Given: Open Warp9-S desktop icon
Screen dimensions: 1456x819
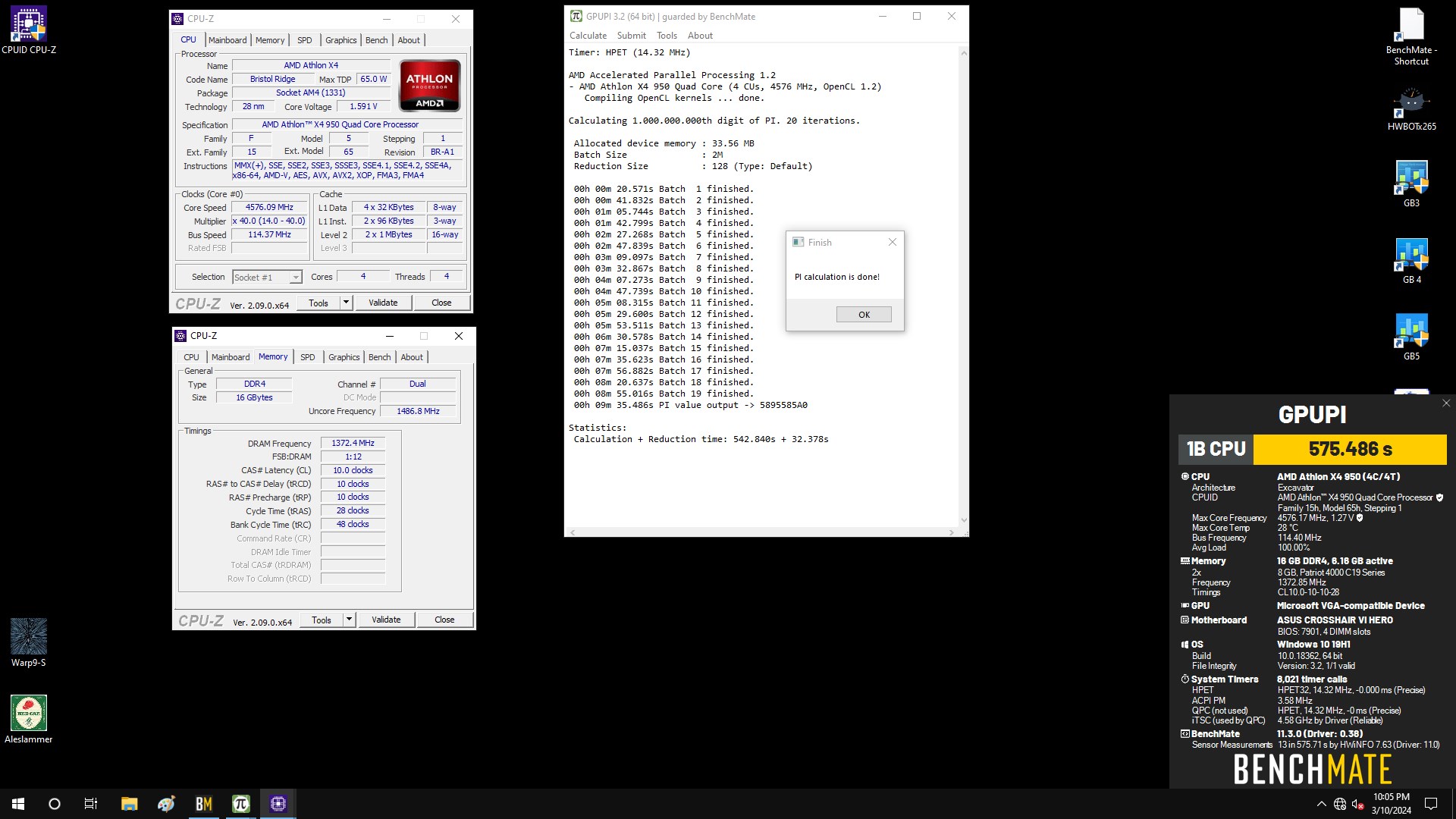Looking at the screenshot, I should pyautogui.click(x=29, y=642).
